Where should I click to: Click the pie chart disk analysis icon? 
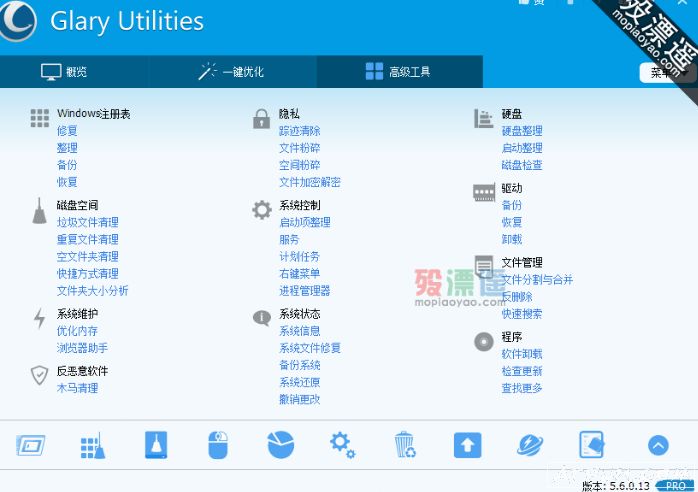280,444
